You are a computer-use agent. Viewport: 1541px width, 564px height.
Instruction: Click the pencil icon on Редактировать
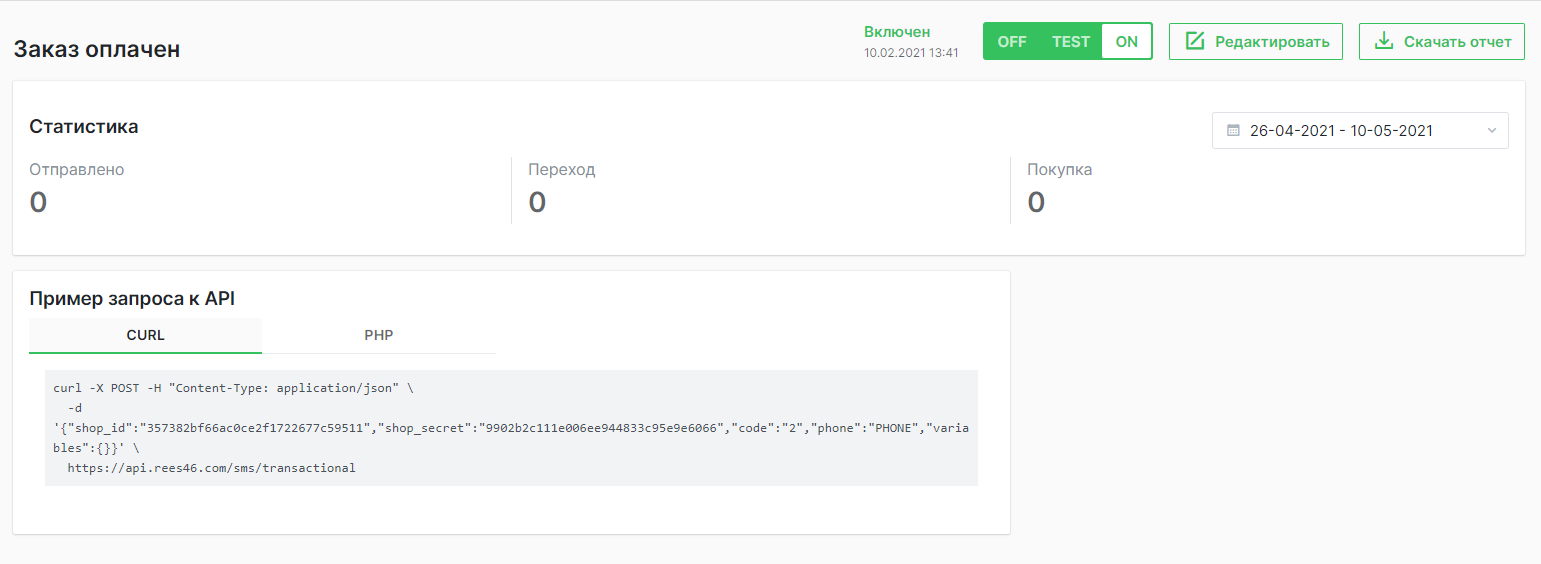pos(1194,41)
